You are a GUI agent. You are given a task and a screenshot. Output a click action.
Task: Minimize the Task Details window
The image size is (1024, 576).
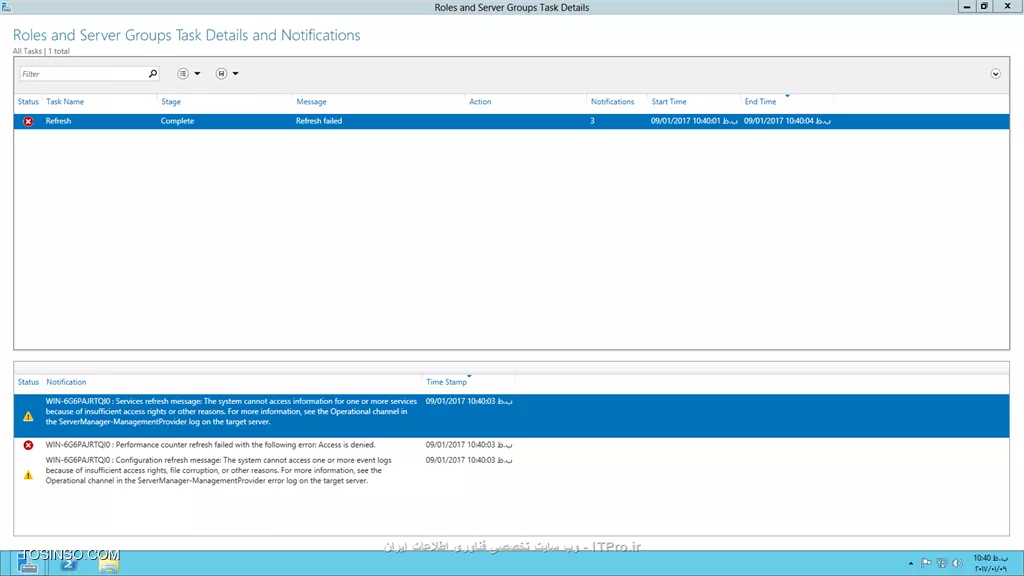click(x=967, y=7)
